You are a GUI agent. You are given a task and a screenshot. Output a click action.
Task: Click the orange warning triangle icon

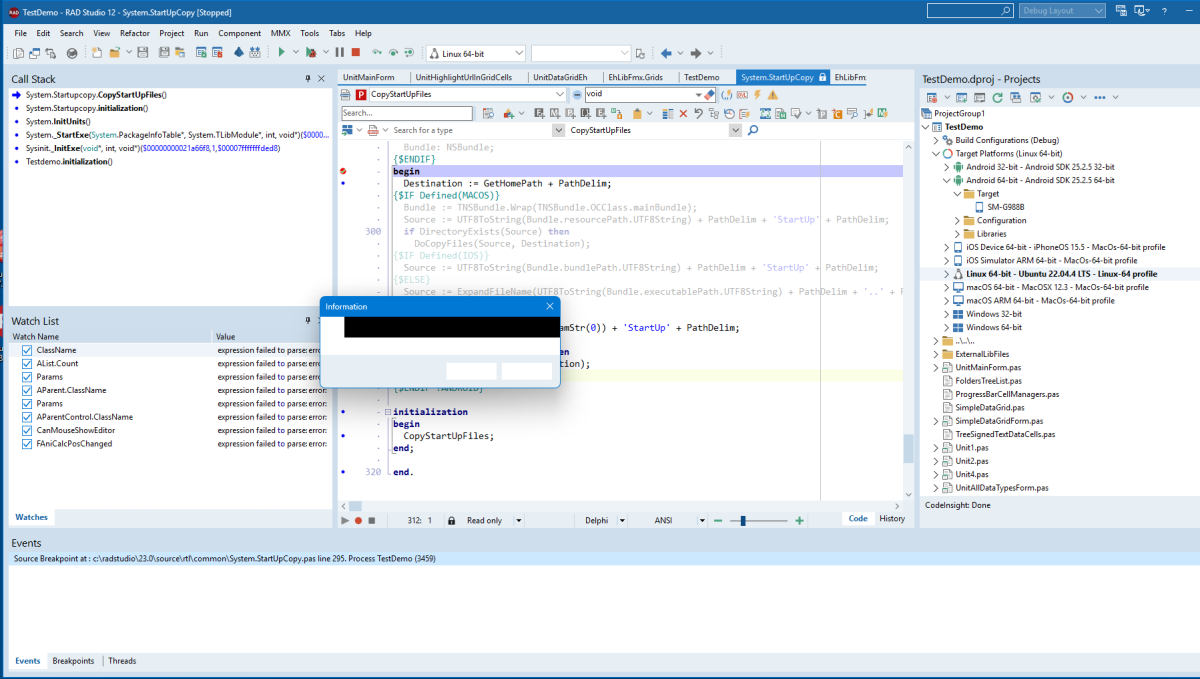(x=772, y=94)
